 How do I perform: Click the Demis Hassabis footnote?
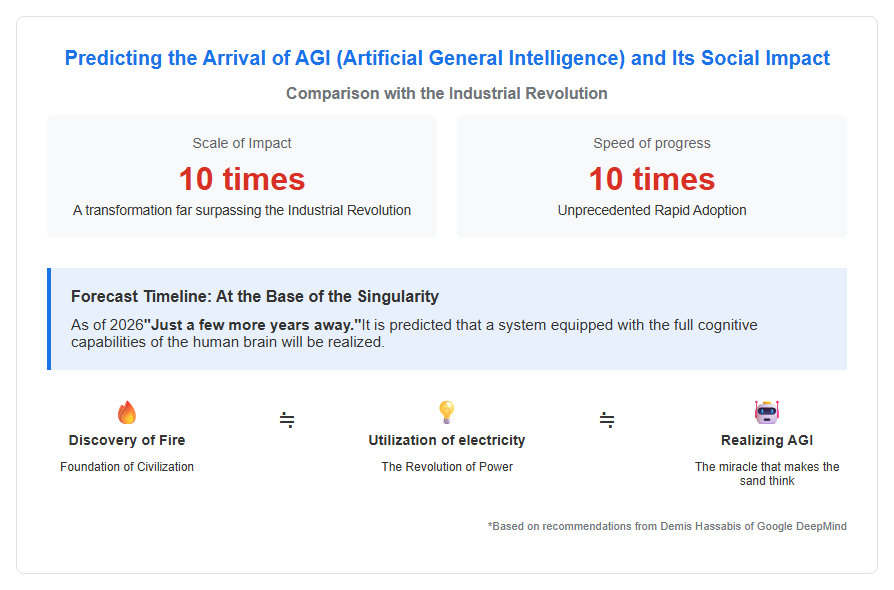pyautogui.click(x=667, y=526)
